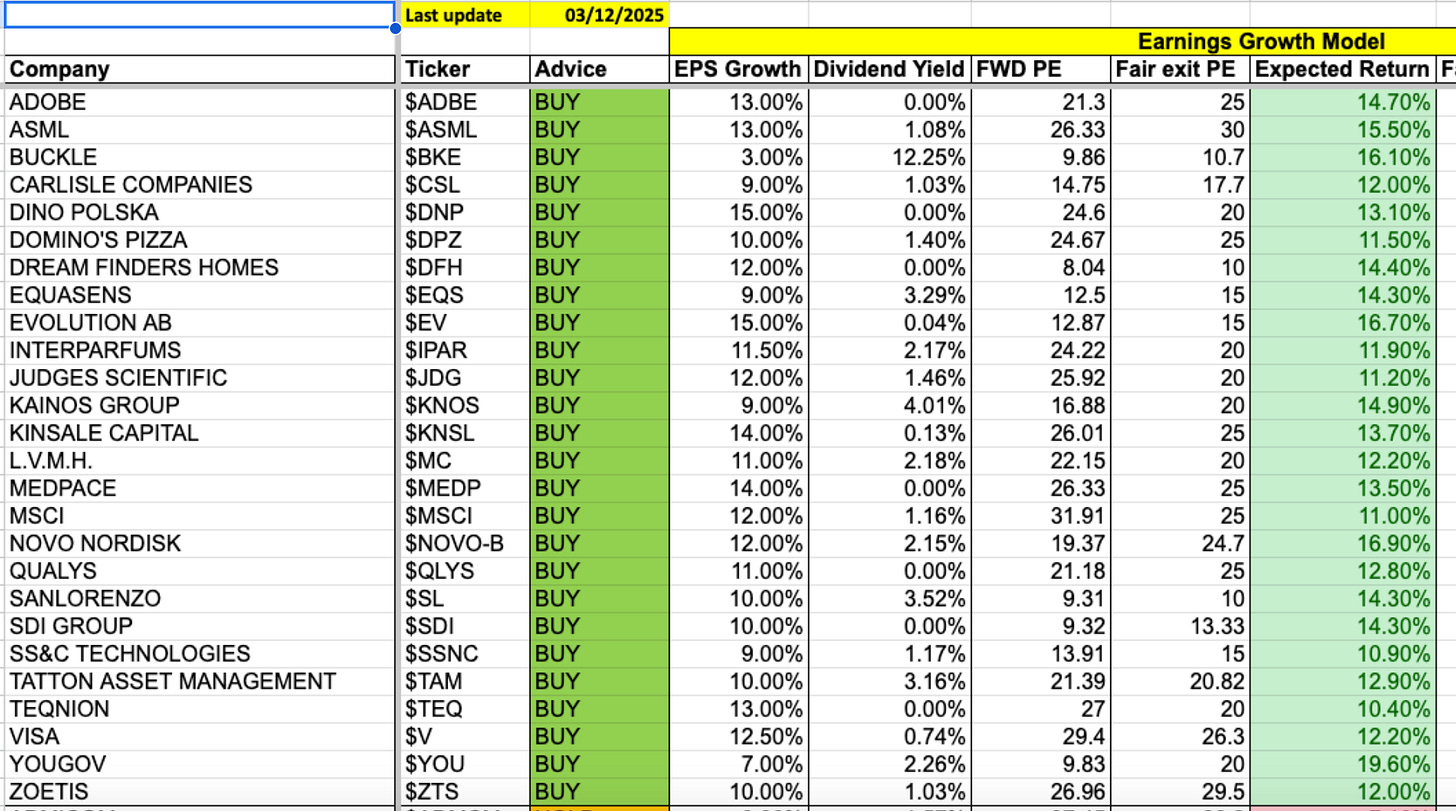Click TATTON ASSET MANAGEMENT fair exit PE 20.82
The image size is (1456, 811).
(1181, 681)
